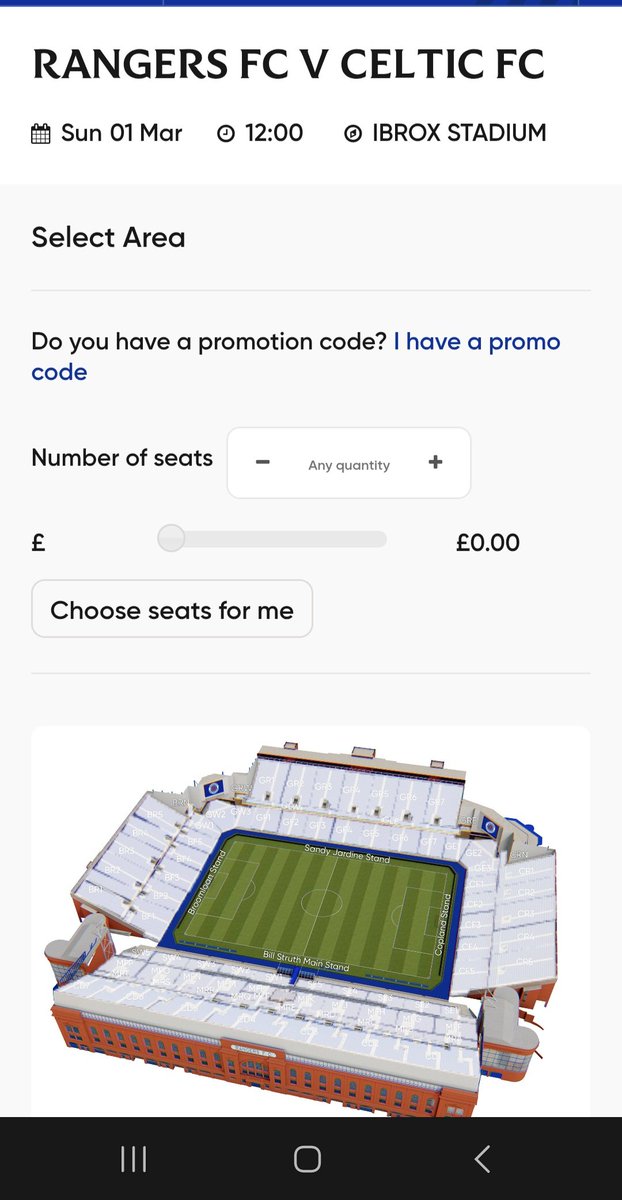Tap the Android home button
The height and width of the screenshot is (1200, 622).
coord(307,1159)
